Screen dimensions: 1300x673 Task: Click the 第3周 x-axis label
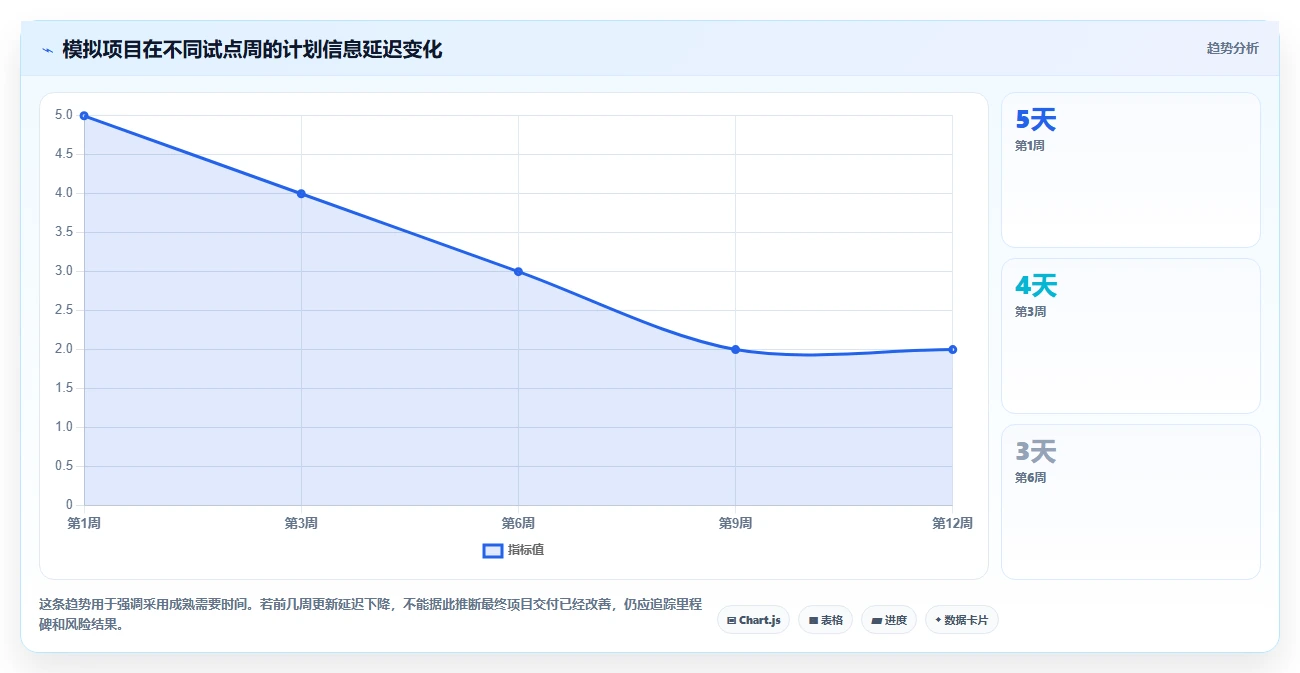pyautogui.click(x=301, y=523)
